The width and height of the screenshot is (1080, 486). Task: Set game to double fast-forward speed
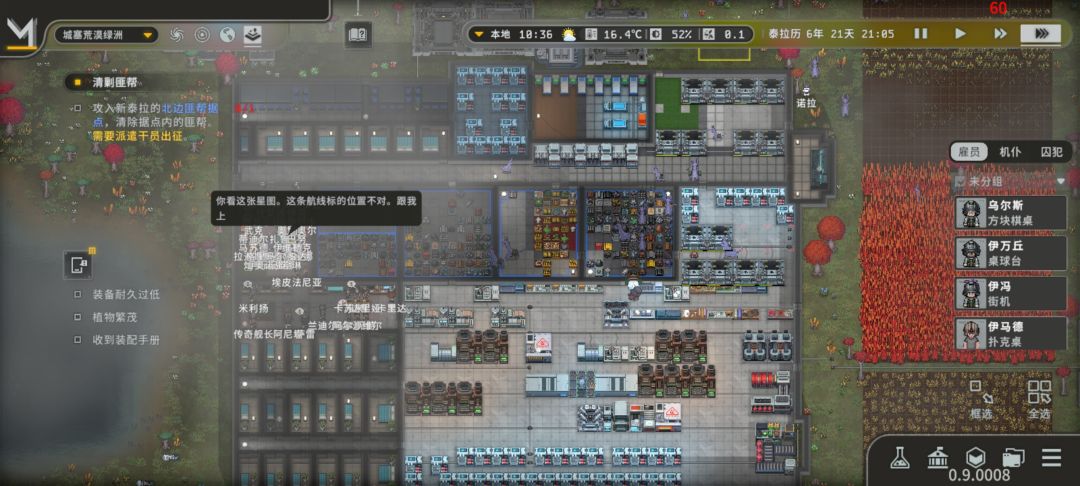[1000, 33]
